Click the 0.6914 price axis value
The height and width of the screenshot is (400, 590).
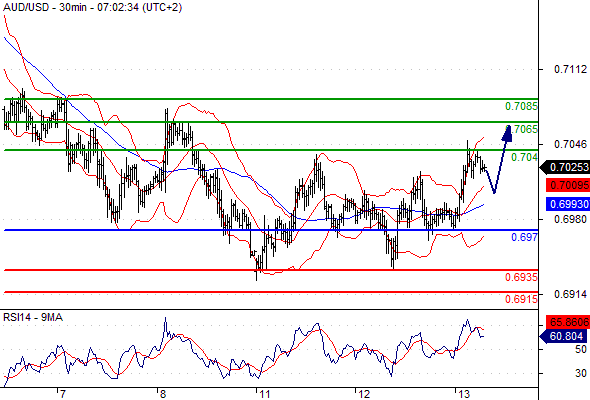pos(570,294)
